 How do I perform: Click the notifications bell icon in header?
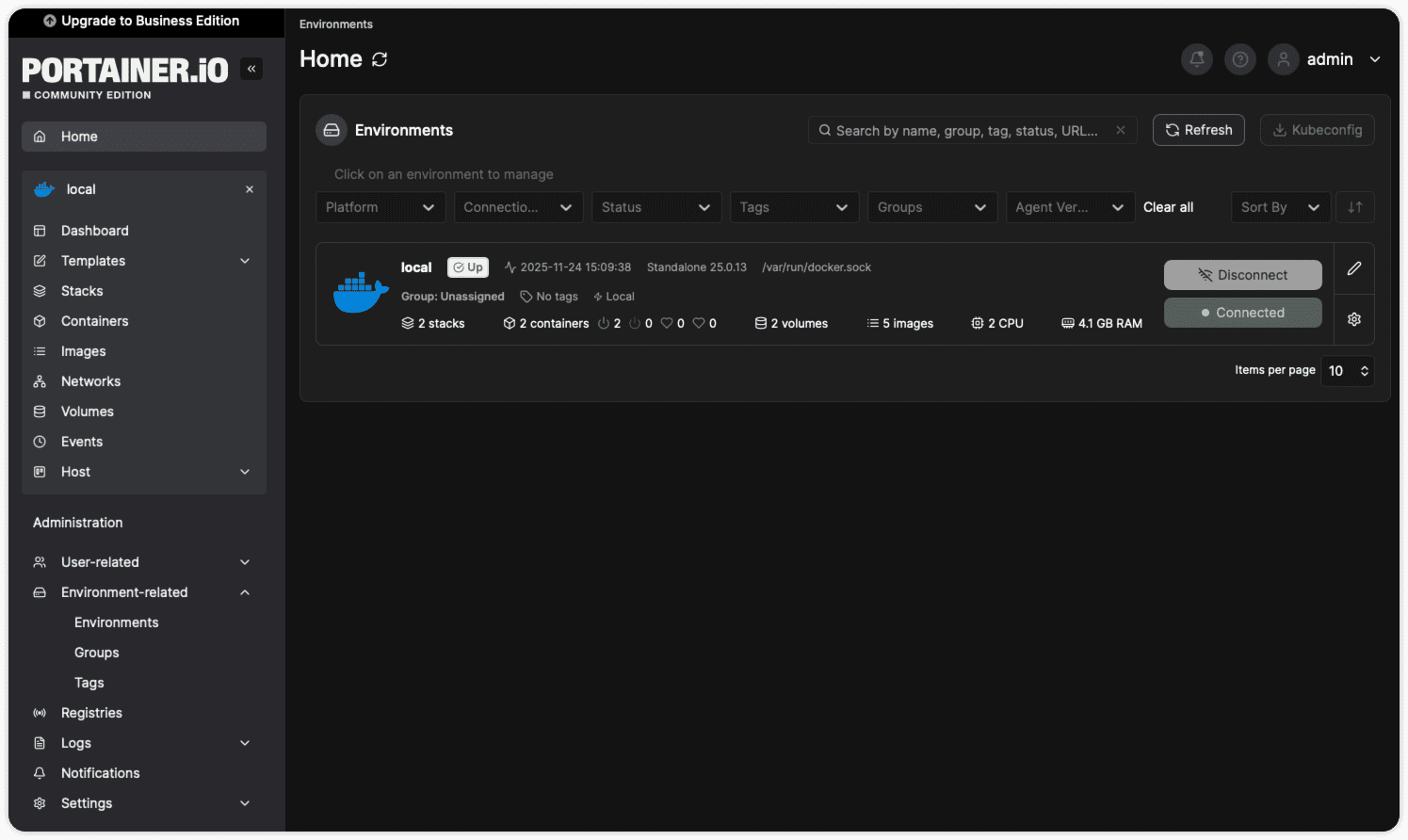tap(1196, 59)
